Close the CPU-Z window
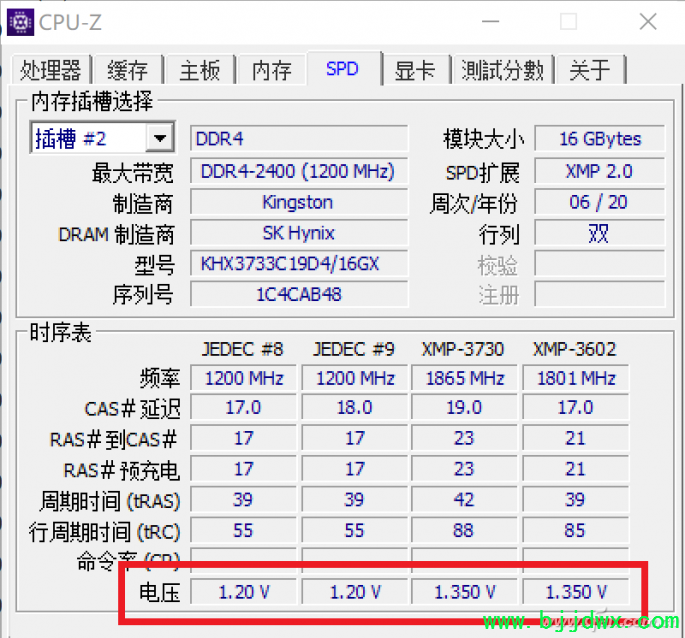Screen dimensions: 685x638 pyautogui.click(x=647, y=21)
